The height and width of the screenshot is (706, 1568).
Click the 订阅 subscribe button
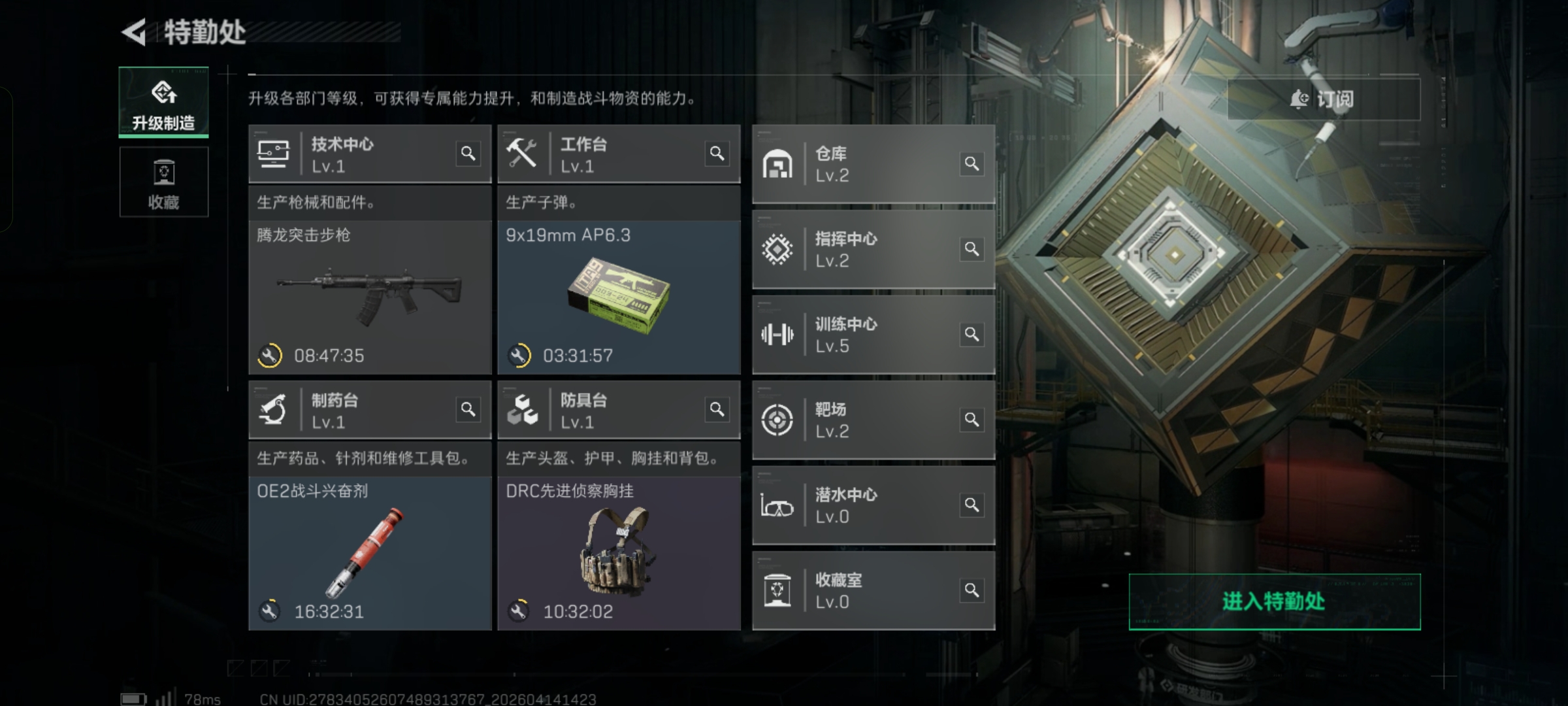coord(1324,99)
